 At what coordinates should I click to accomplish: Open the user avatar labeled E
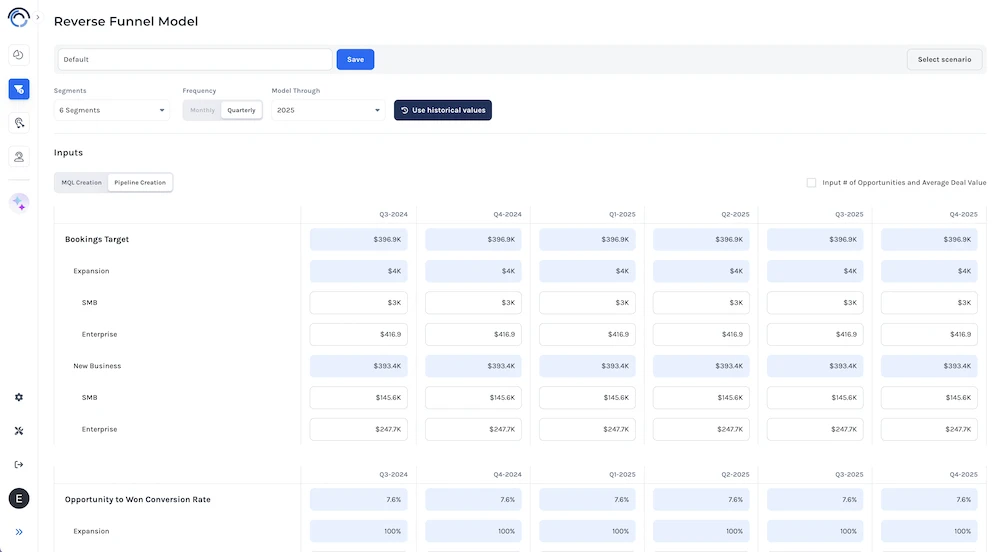click(18, 498)
